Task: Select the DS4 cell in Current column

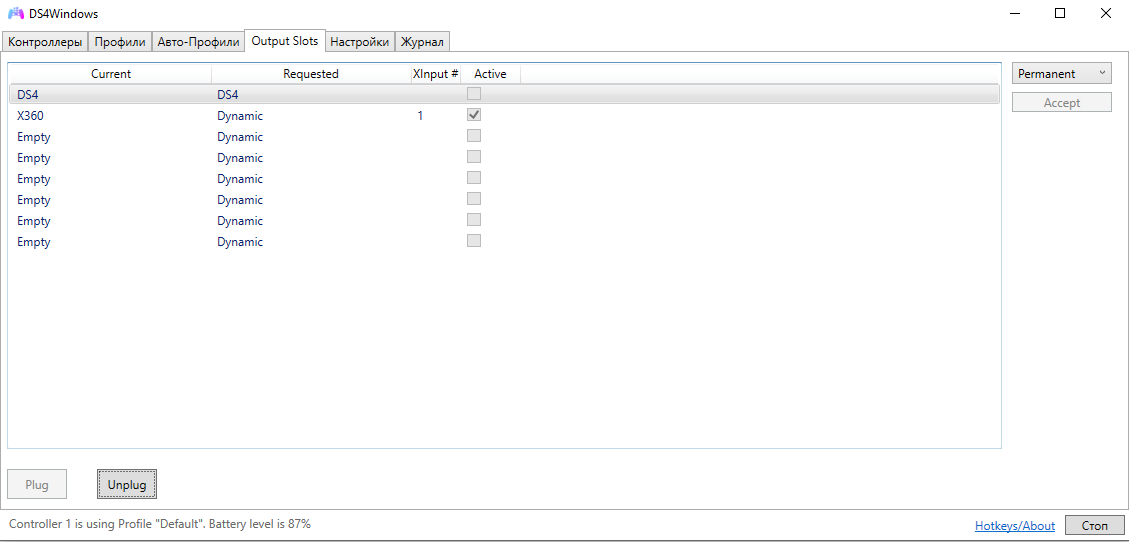Action: point(27,94)
